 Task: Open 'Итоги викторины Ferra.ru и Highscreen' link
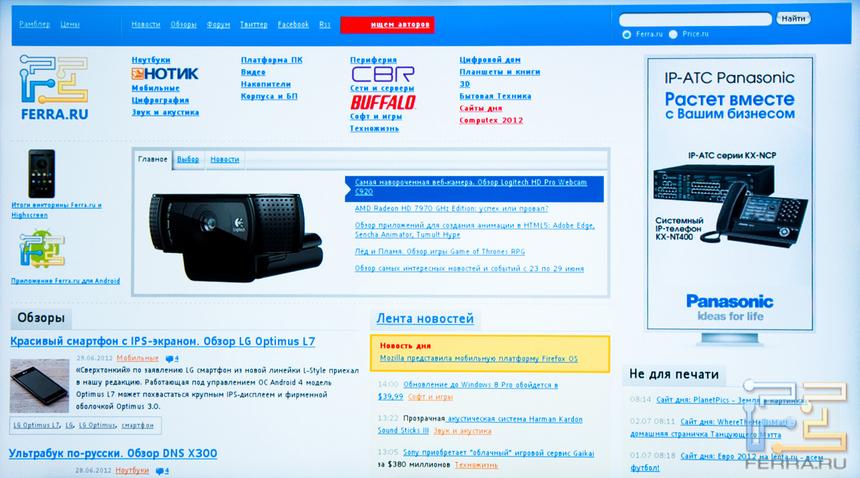click(56, 210)
